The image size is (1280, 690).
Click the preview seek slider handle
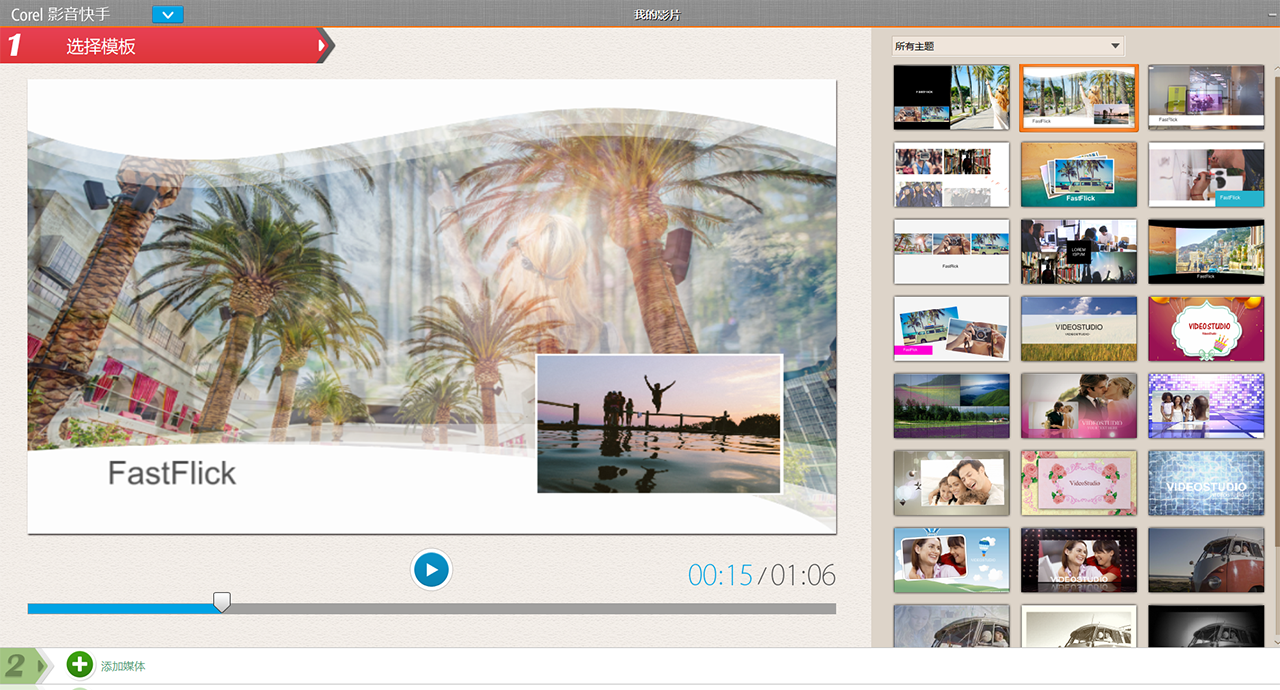(222, 602)
